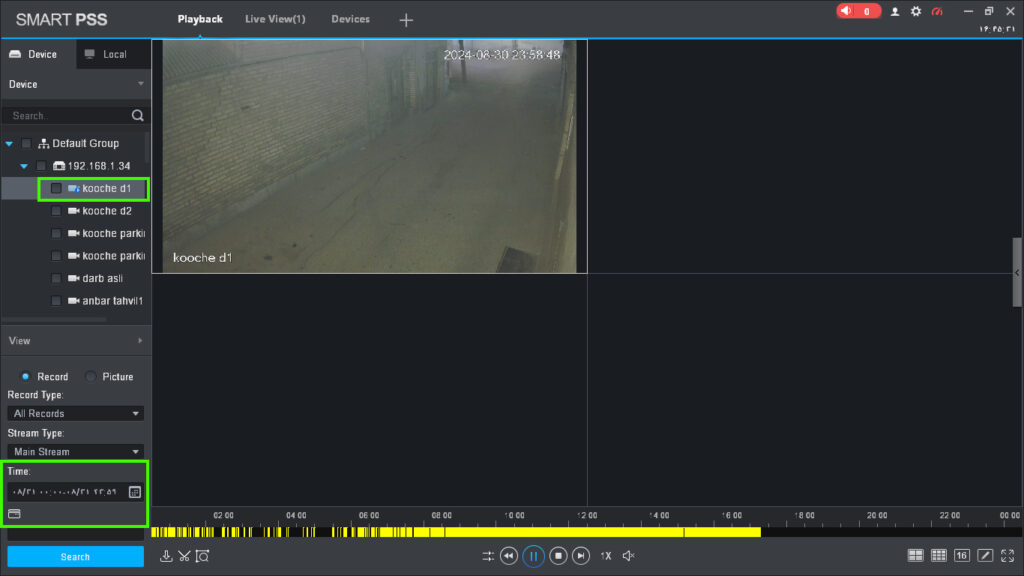This screenshot has height=576, width=1024.
Task: Open the system gauge status icon
Action: 937,11
